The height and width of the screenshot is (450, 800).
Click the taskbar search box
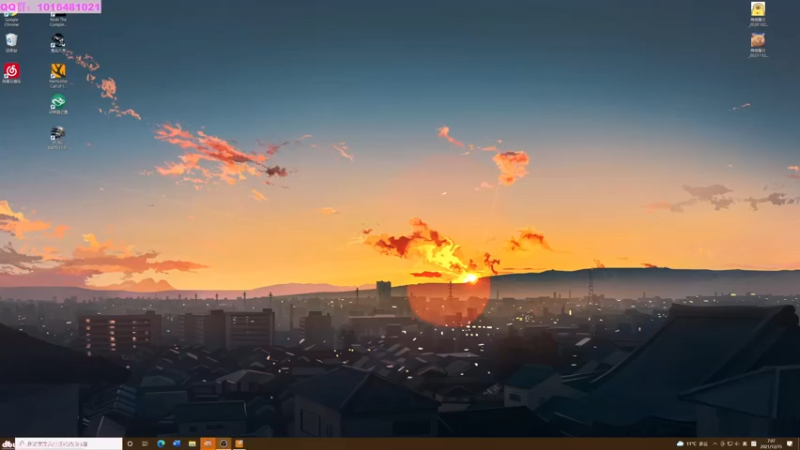(68, 444)
